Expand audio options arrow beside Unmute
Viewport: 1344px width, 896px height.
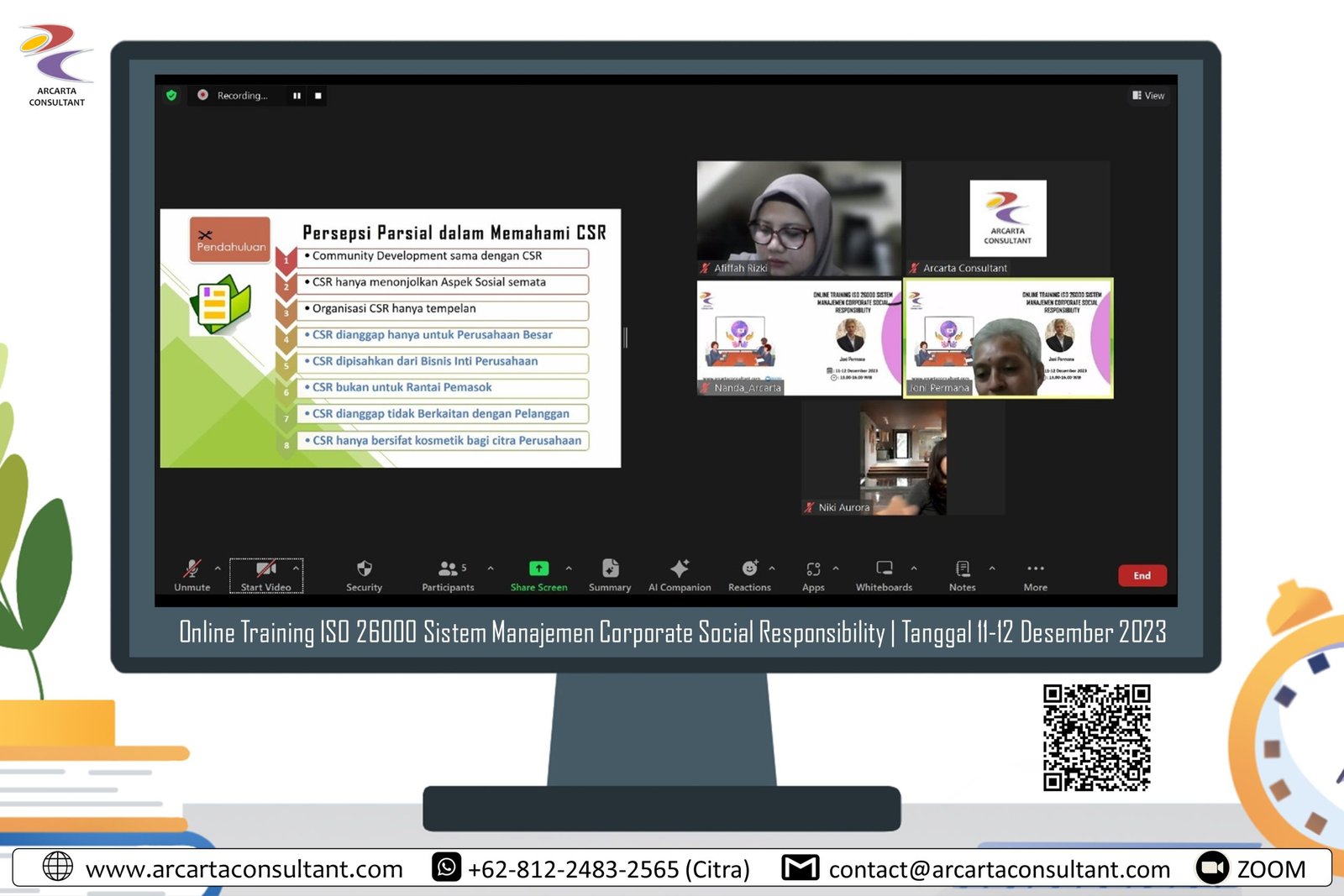pos(218,569)
